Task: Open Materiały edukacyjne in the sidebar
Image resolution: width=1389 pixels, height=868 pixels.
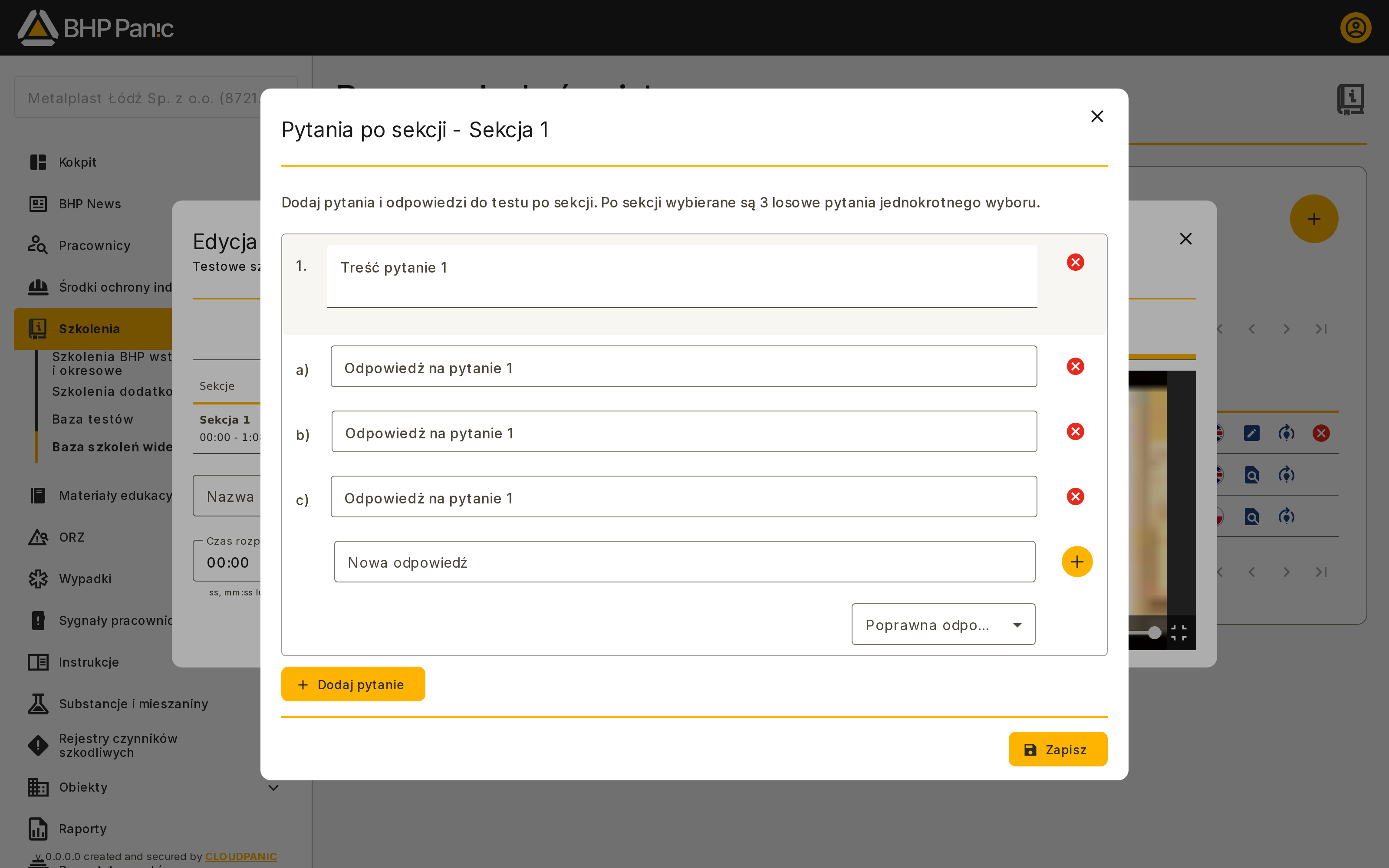Action: click(93, 496)
